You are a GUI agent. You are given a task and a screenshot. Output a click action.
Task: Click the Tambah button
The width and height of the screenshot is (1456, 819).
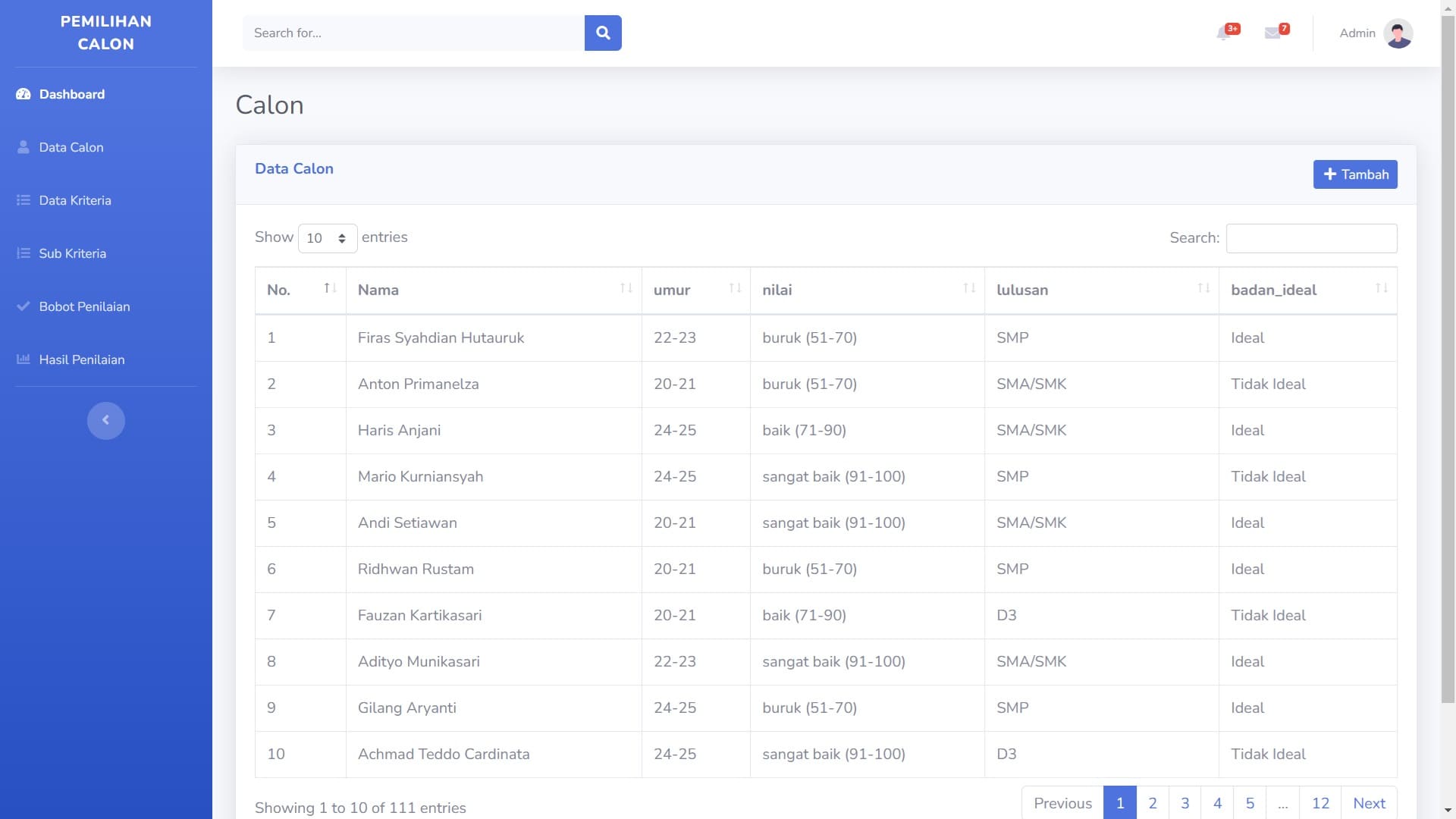pyautogui.click(x=1354, y=174)
